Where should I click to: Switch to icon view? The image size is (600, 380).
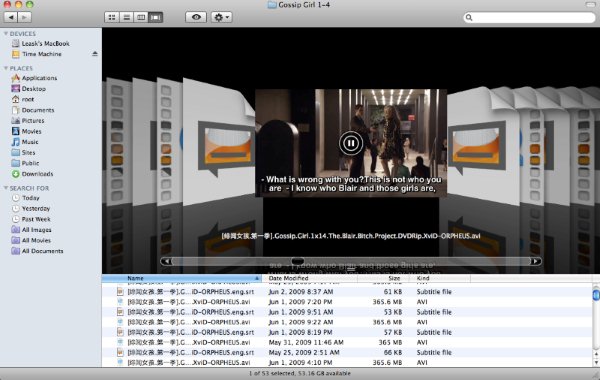(x=112, y=17)
